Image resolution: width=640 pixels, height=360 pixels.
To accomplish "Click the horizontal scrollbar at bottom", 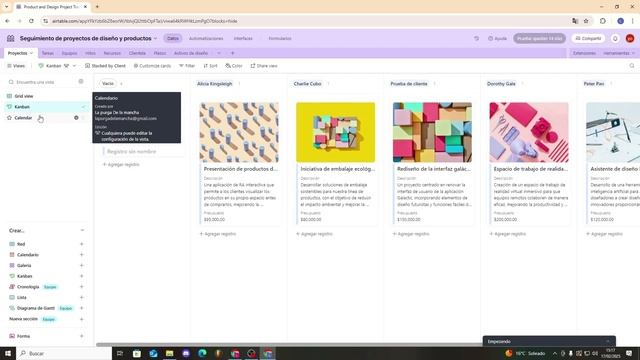I will pyautogui.click(x=289, y=344).
